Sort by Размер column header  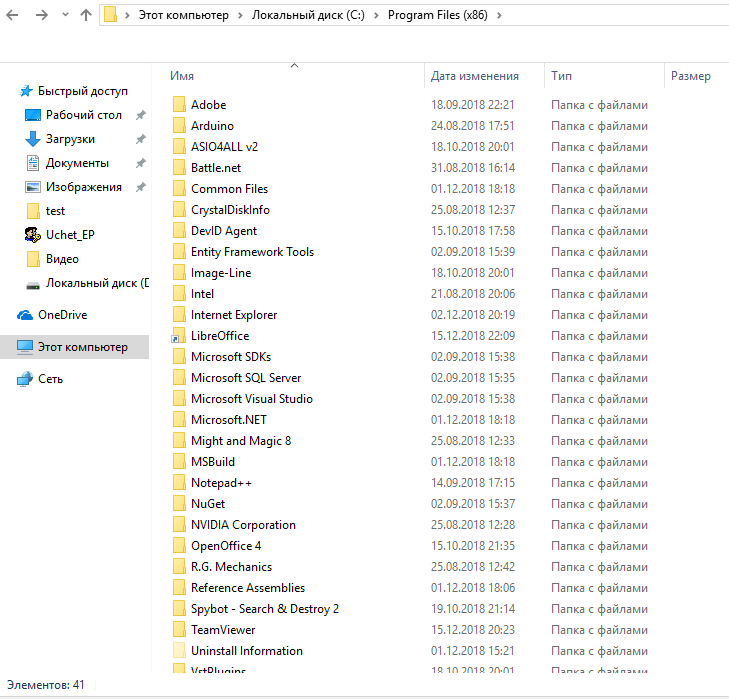(690, 76)
